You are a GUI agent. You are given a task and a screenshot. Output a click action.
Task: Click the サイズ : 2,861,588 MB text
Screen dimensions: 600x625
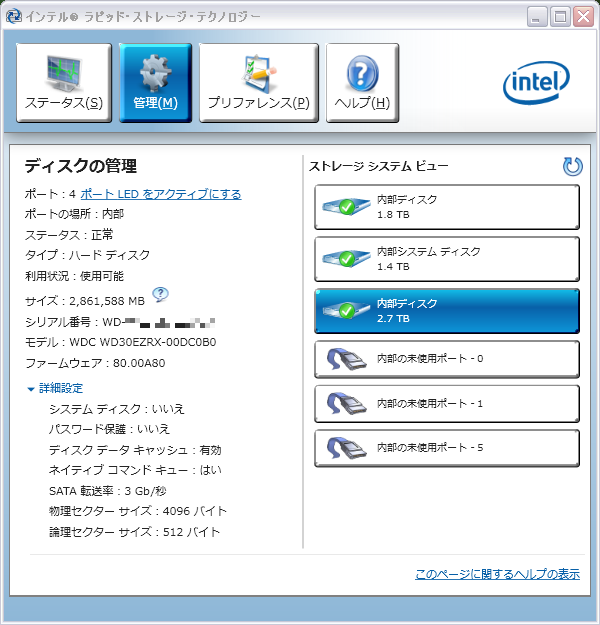pyautogui.click(x=85, y=301)
